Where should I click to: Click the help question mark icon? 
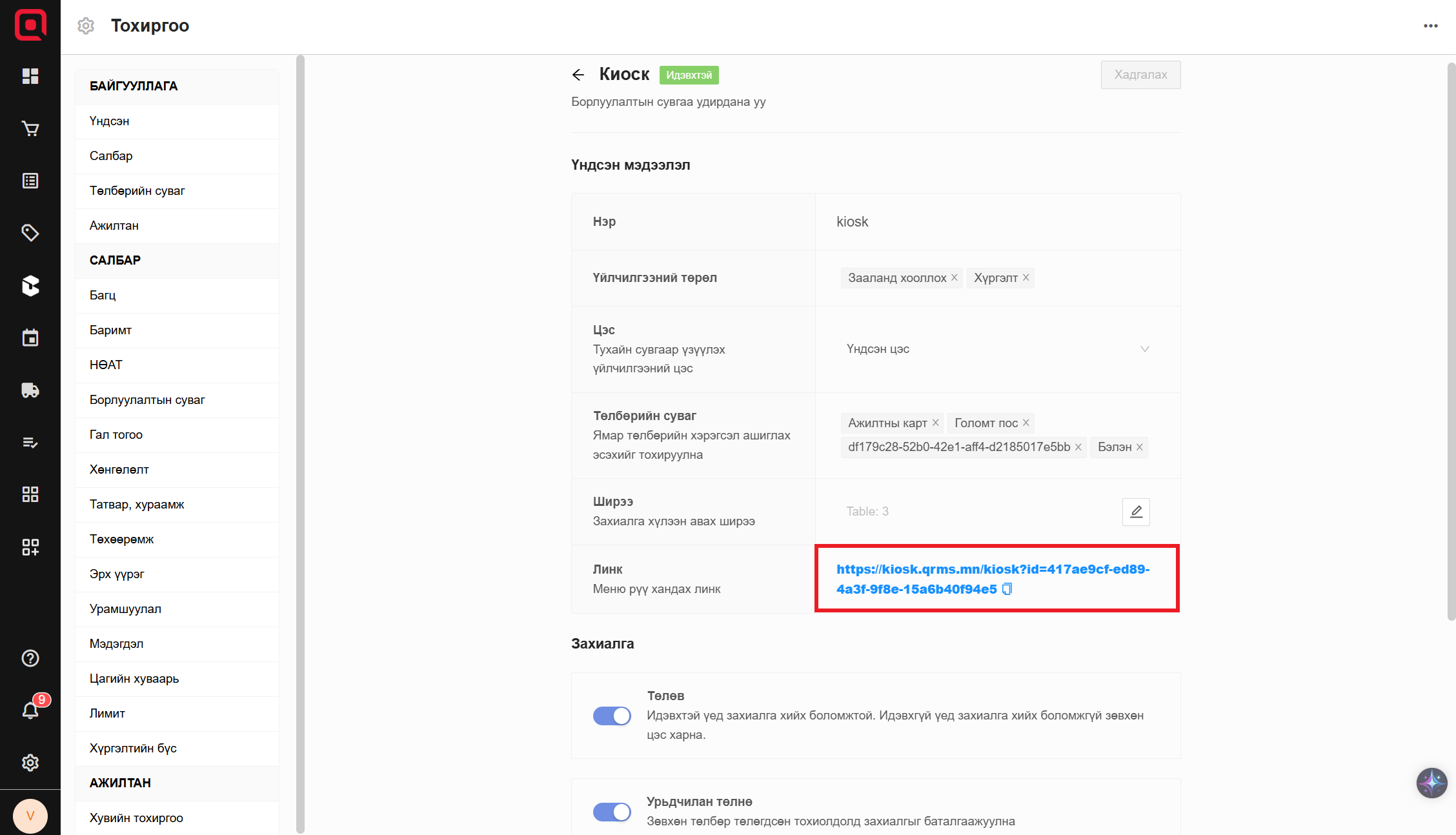(30, 658)
